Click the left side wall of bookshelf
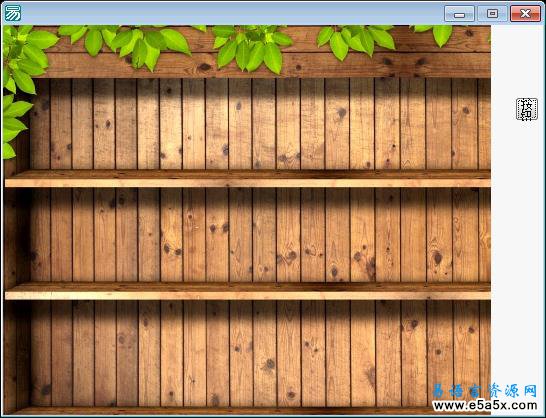The width and height of the screenshot is (546, 418). pos(16,286)
